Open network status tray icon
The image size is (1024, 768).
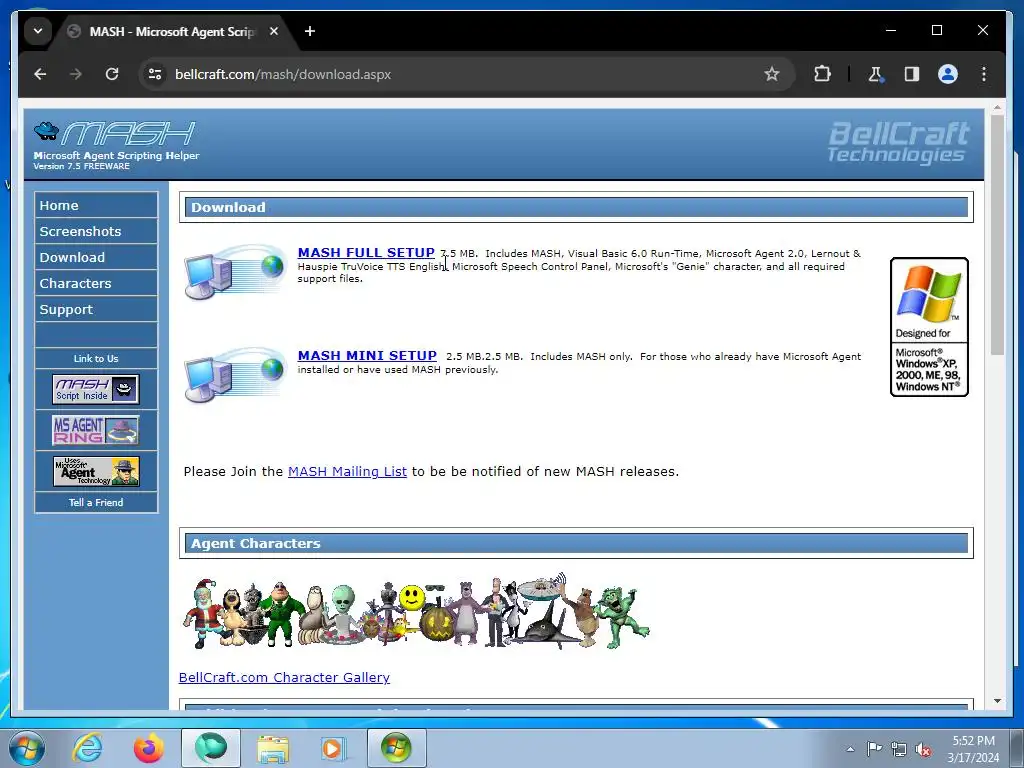pos(899,749)
